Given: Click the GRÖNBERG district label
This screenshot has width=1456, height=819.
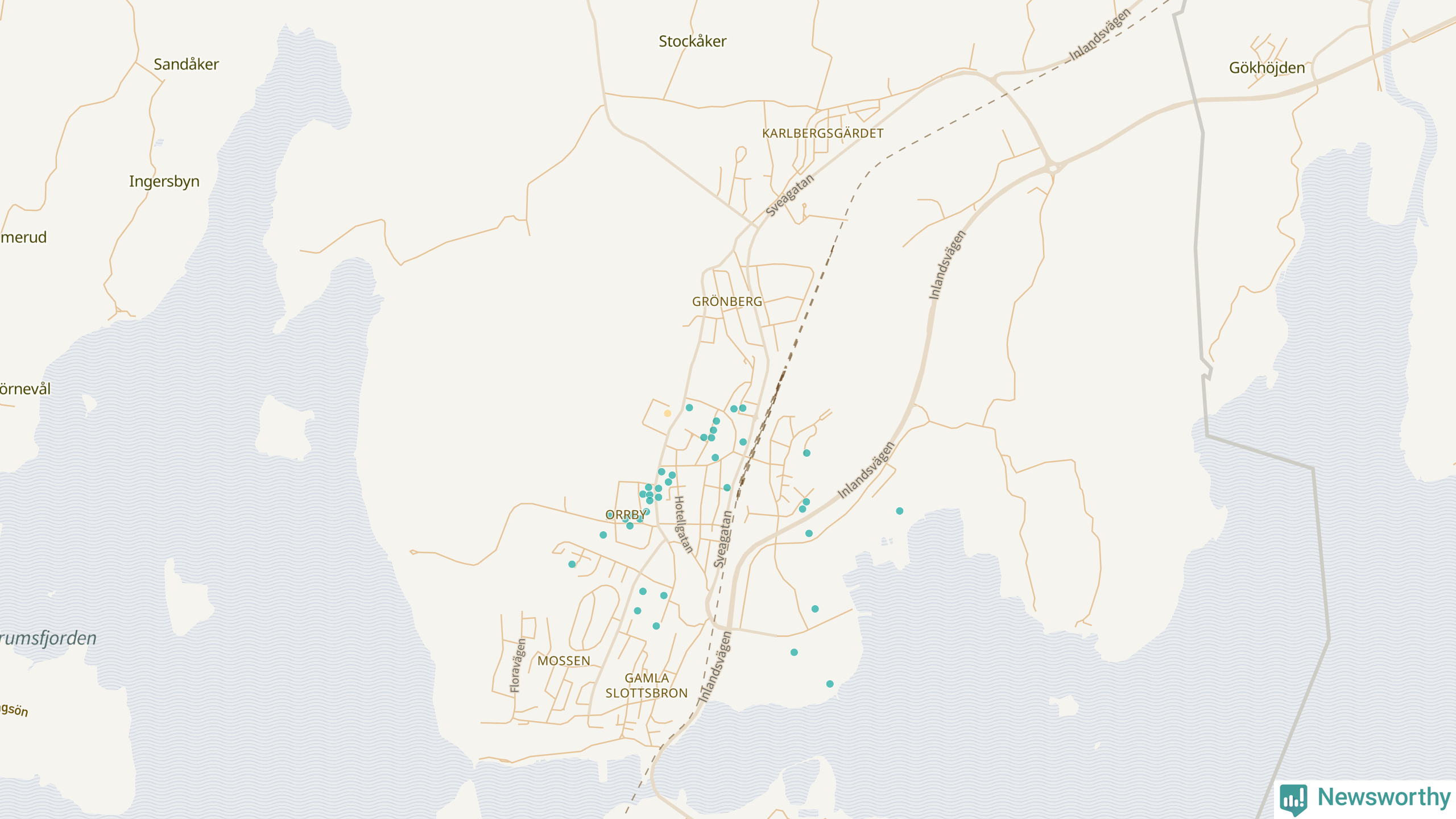Looking at the screenshot, I should (727, 301).
